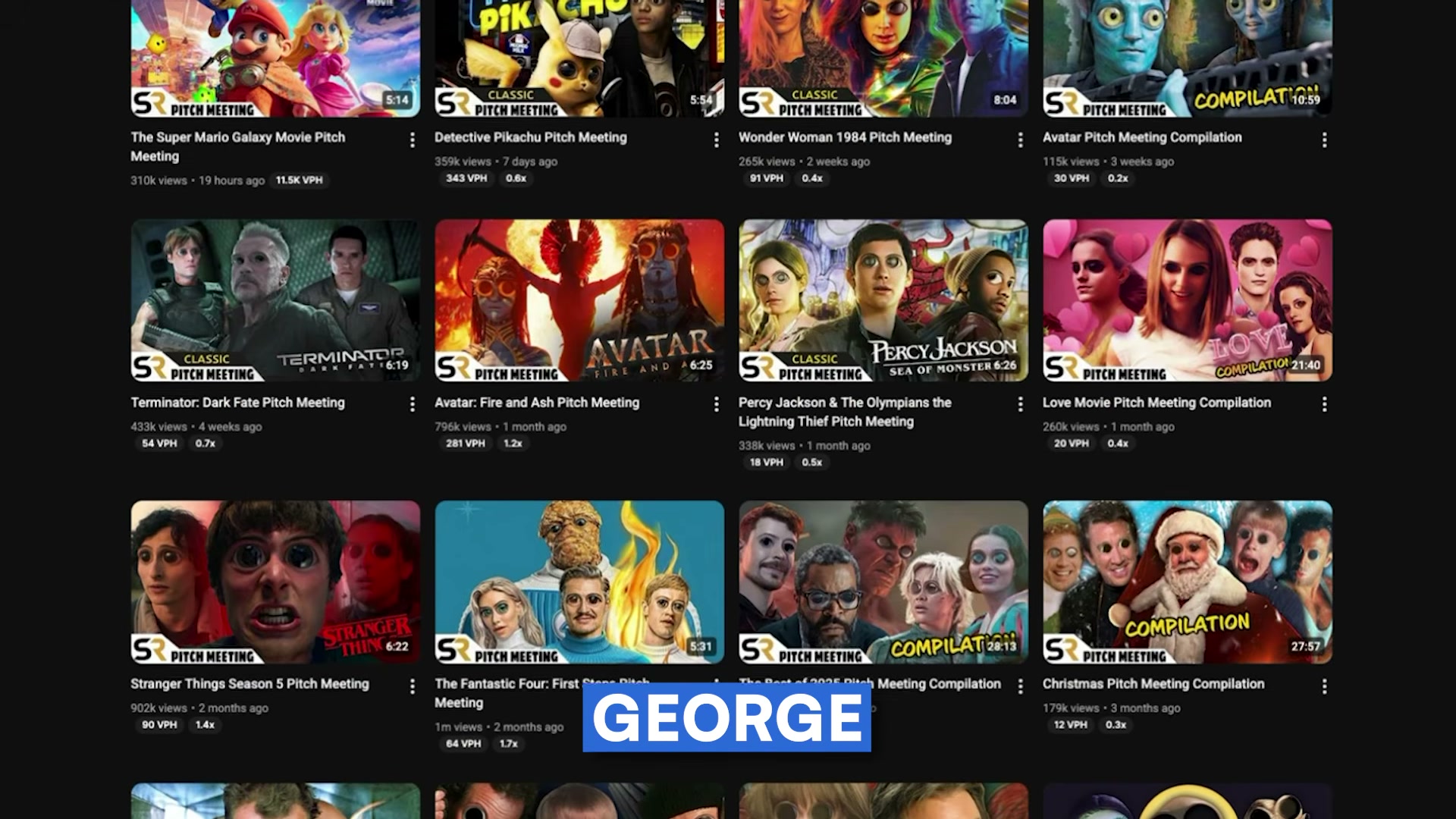Open three-dot menu for Detective Pikachu Pitch Meeting
Screen dimensions: 1456x819
tap(716, 140)
